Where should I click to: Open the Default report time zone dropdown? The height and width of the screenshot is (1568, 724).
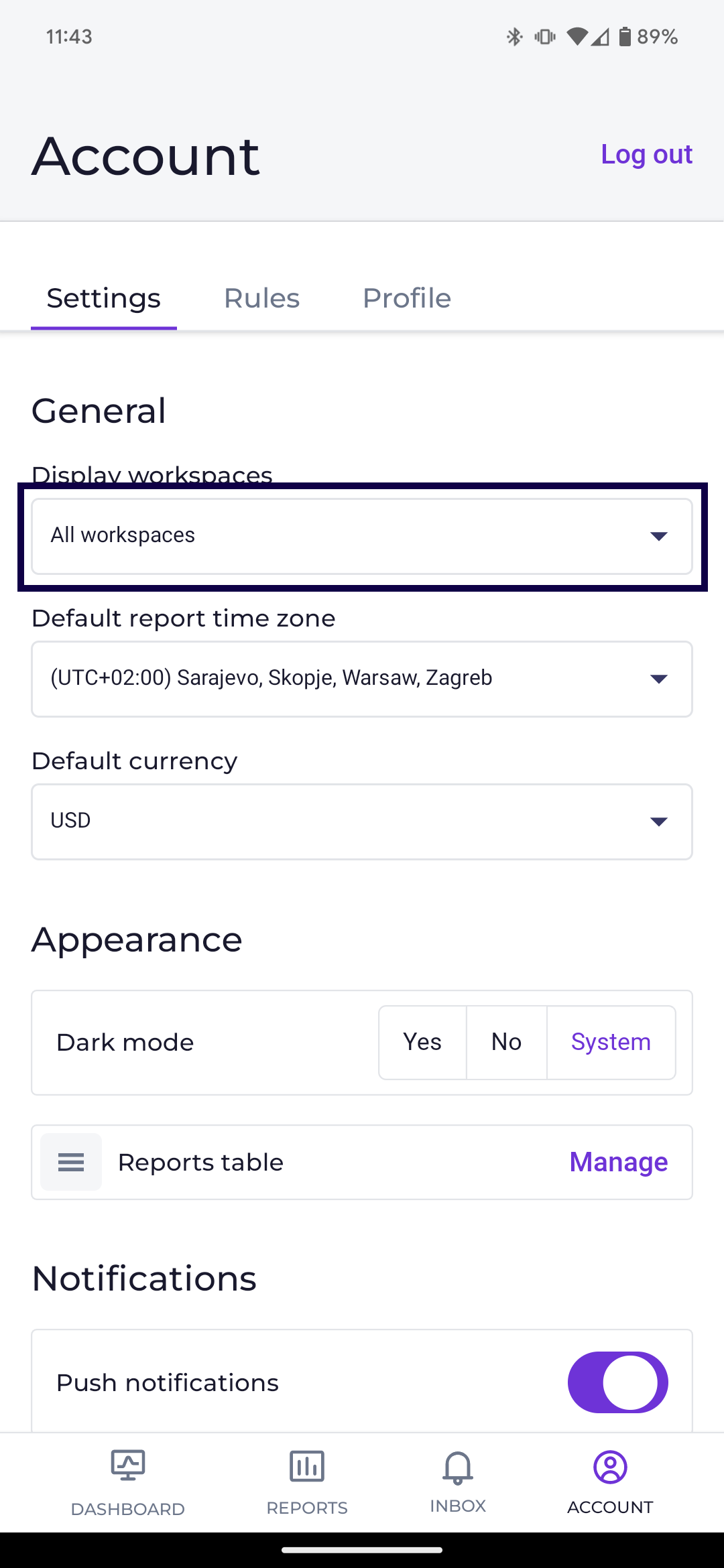click(x=362, y=679)
